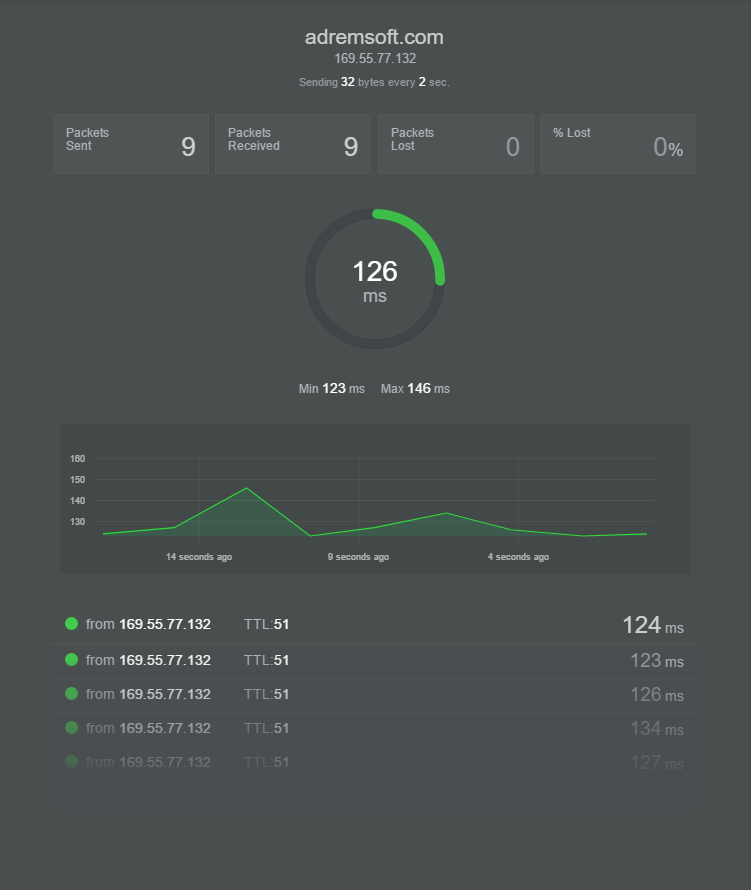Click the 126 ms gauge reading
Screen dimensions: 751x890
click(x=375, y=280)
